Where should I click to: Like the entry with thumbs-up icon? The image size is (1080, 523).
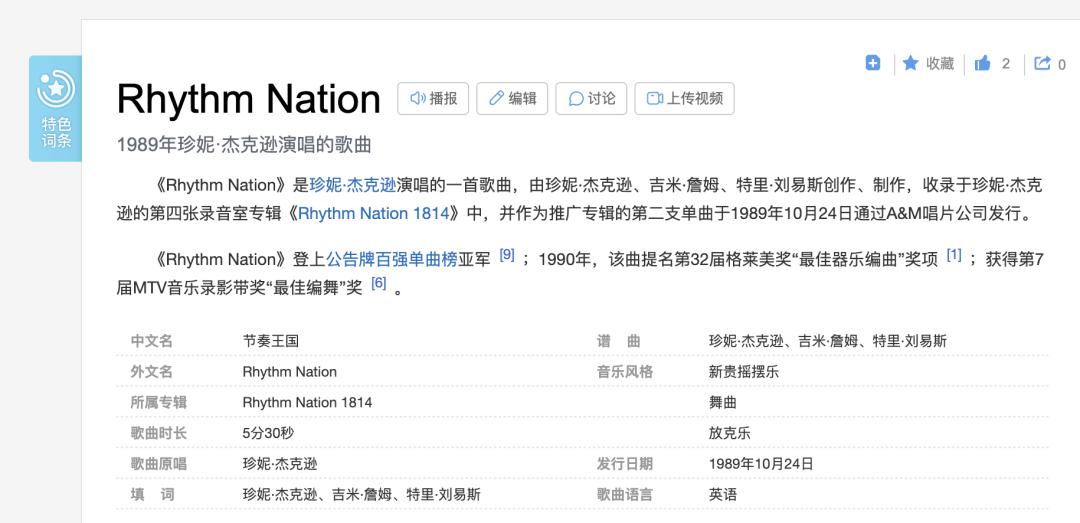tap(983, 63)
